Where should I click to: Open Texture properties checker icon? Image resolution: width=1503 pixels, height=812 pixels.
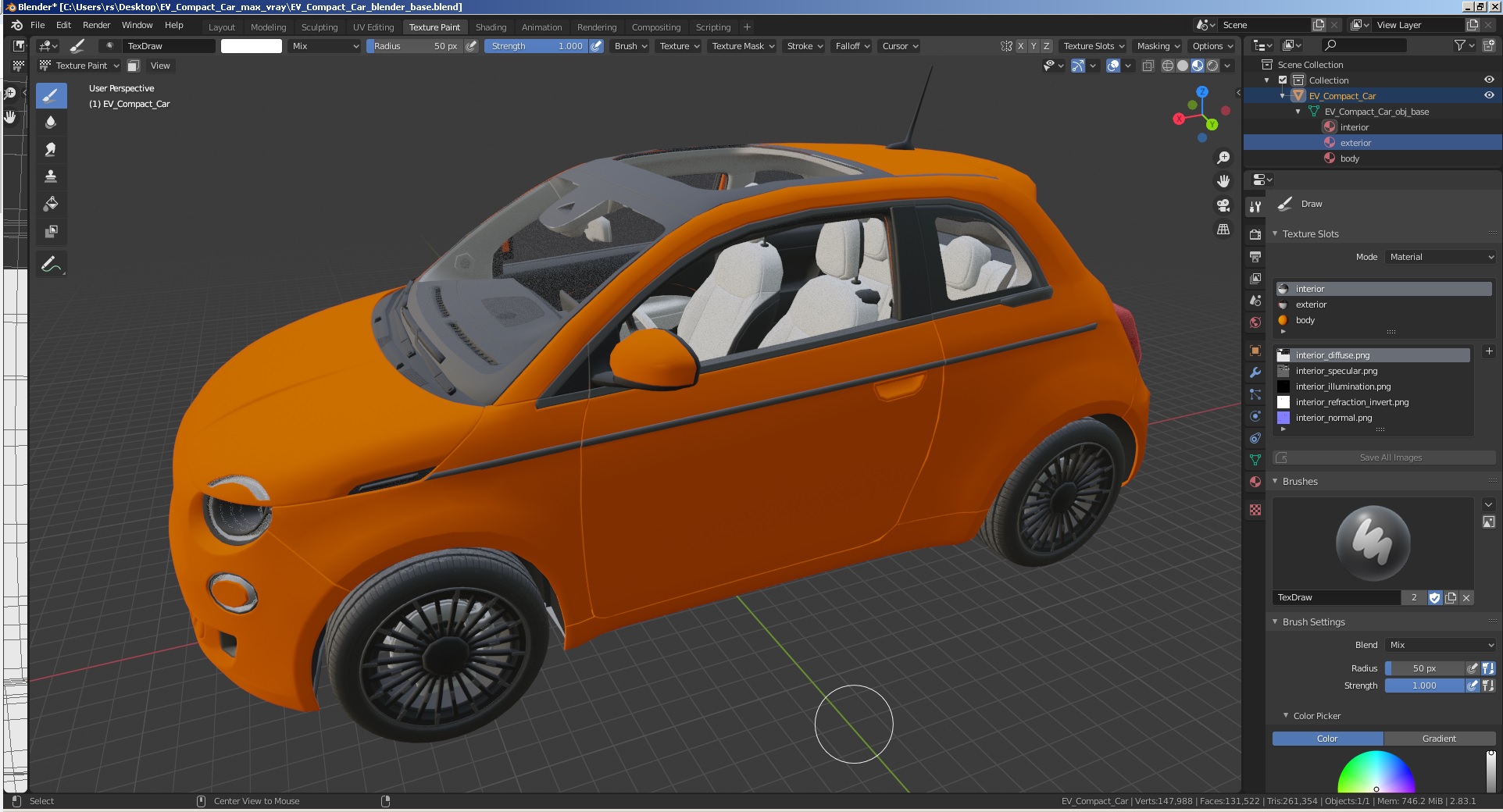tap(1255, 510)
